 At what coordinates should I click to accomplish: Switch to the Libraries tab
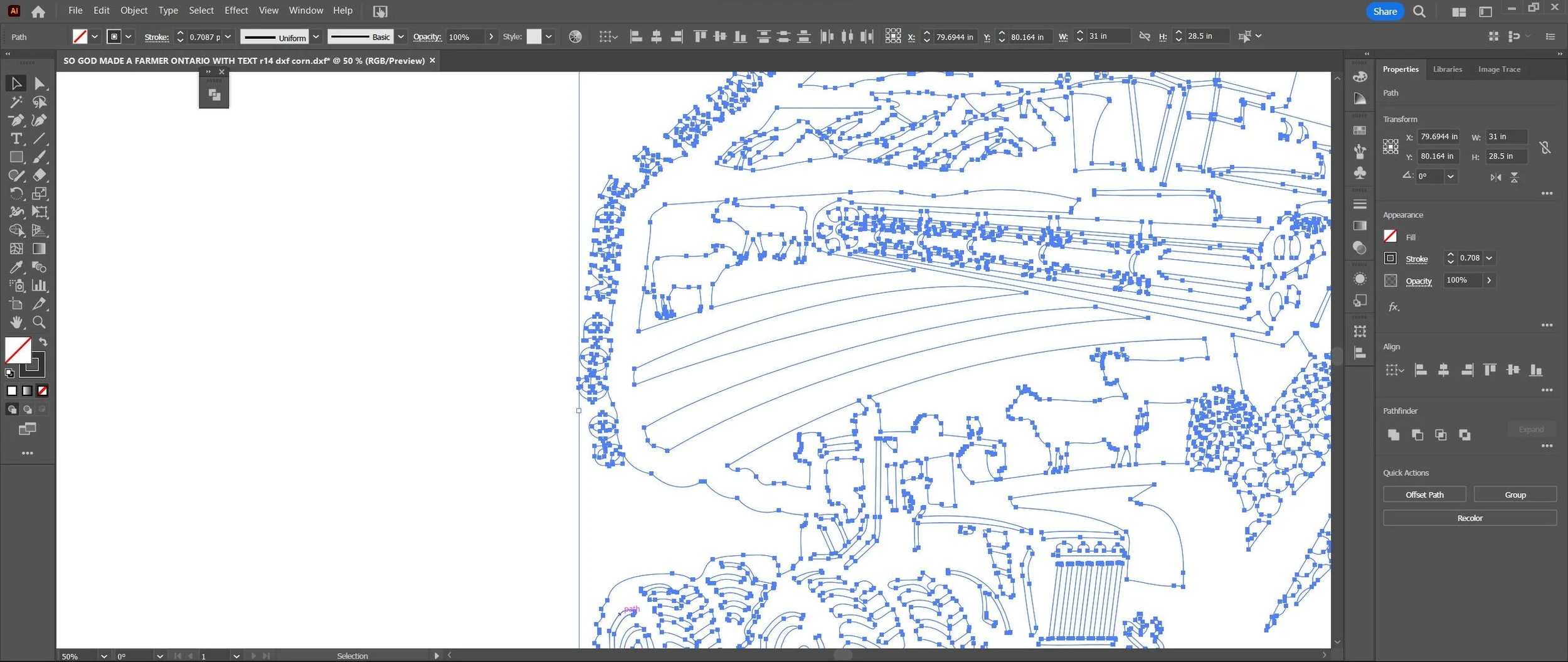(x=1447, y=69)
